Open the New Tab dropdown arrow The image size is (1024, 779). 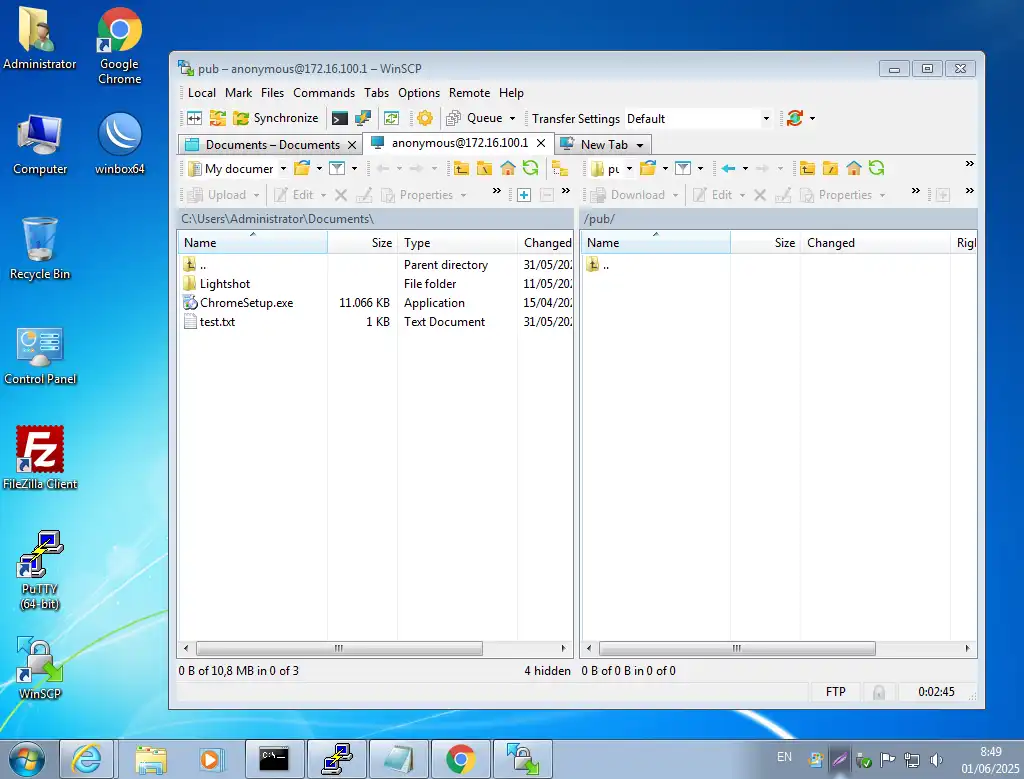tap(641, 145)
